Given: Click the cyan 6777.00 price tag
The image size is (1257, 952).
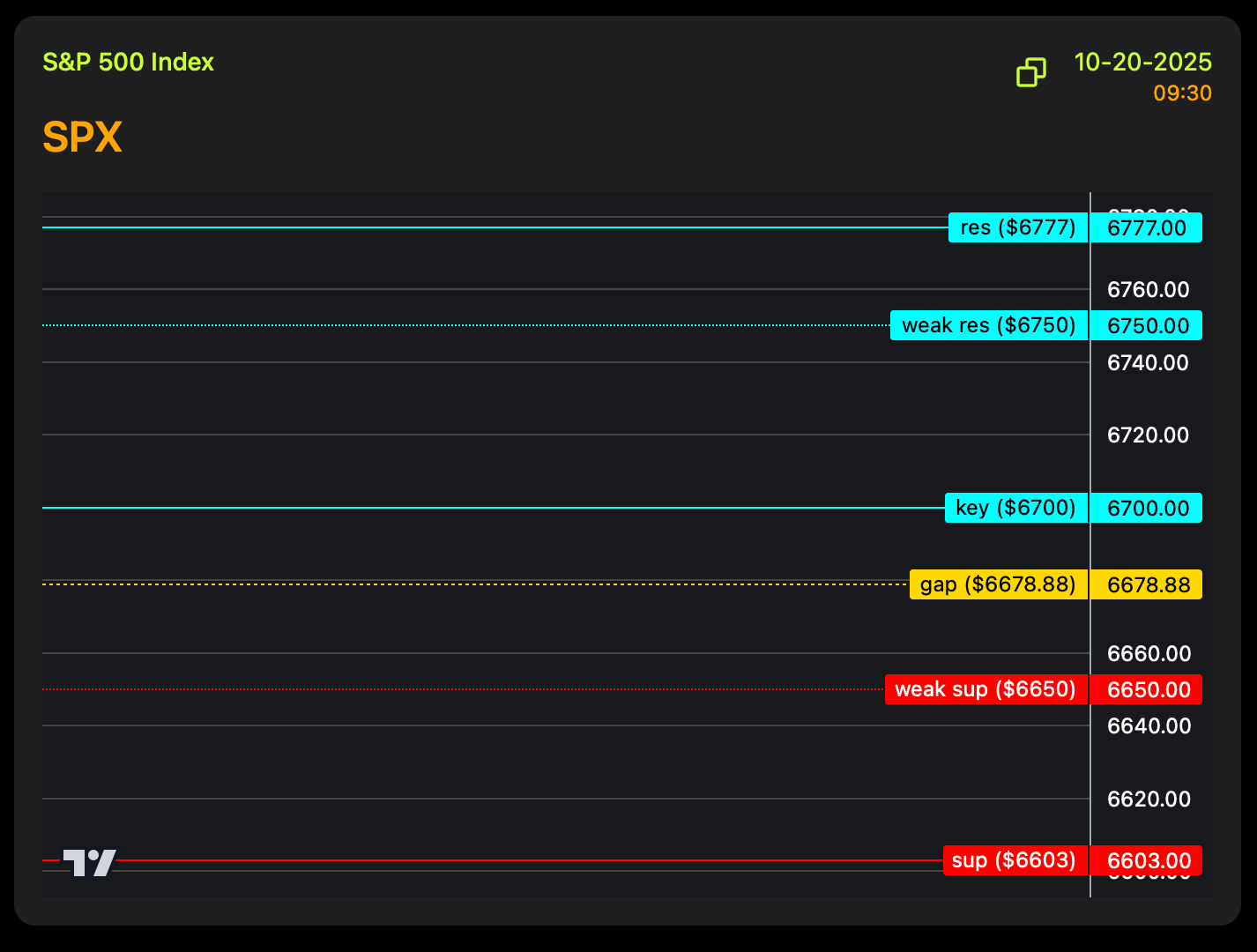Looking at the screenshot, I should coord(1147,228).
